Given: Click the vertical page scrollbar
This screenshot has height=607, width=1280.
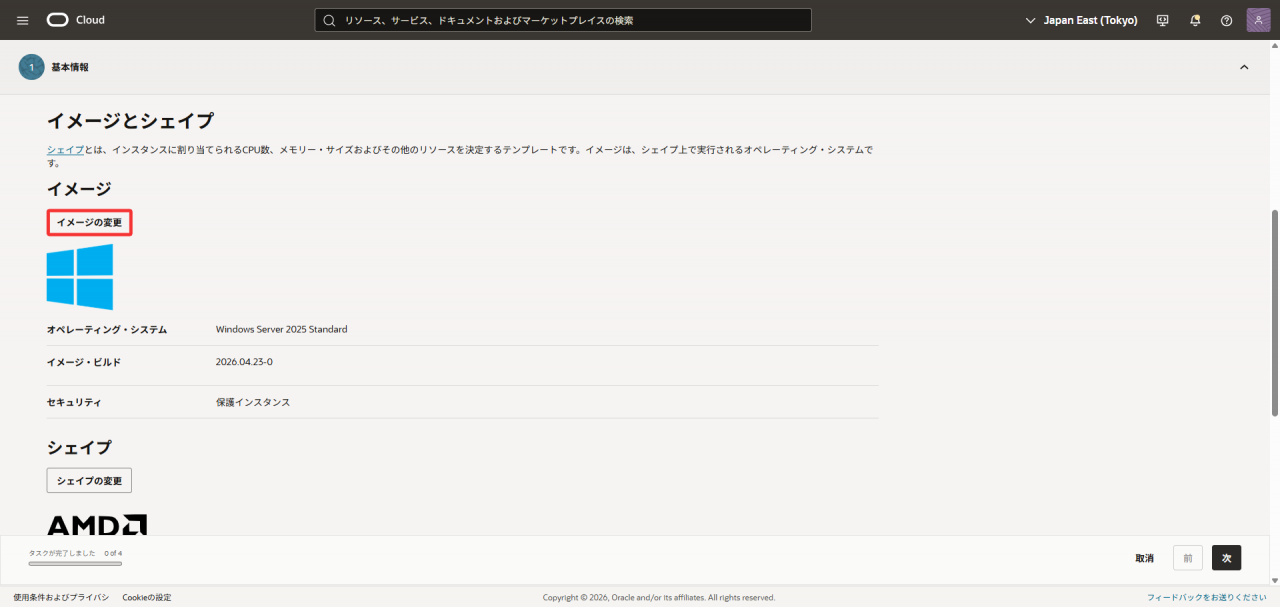Looking at the screenshot, I should (1274, 313).
